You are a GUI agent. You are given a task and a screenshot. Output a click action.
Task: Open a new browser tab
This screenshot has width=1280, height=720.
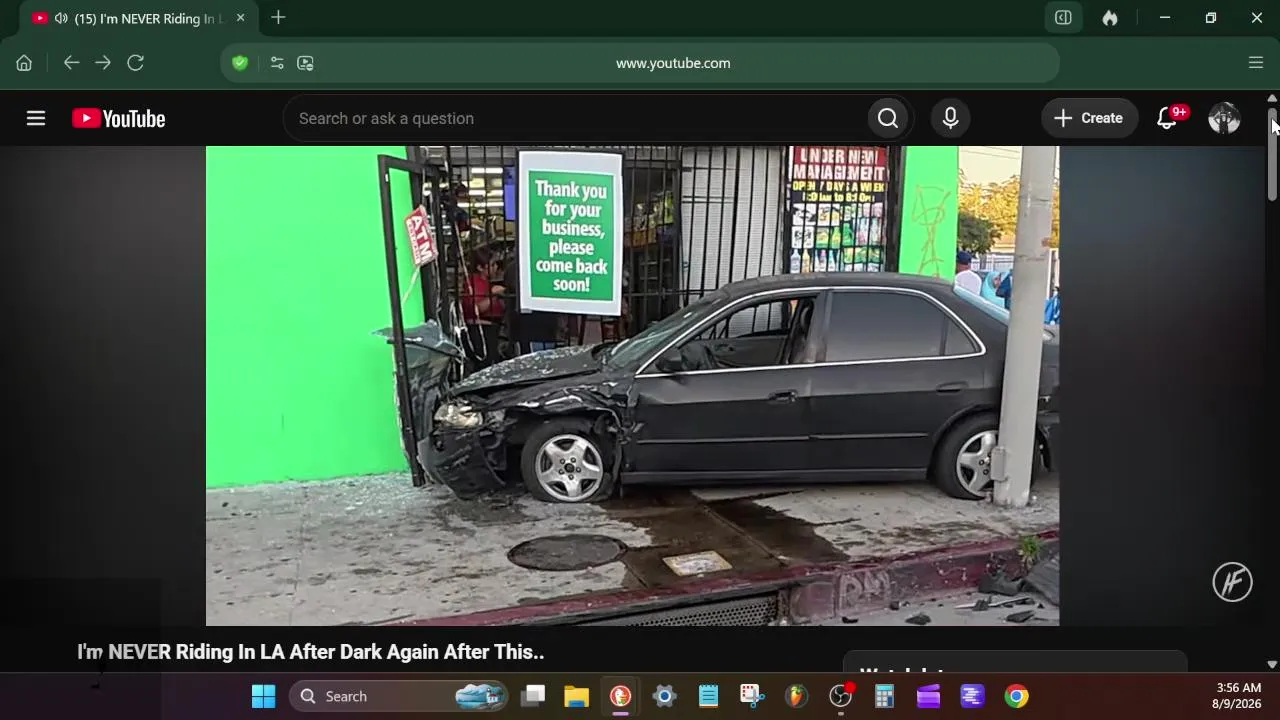(278, 18)
